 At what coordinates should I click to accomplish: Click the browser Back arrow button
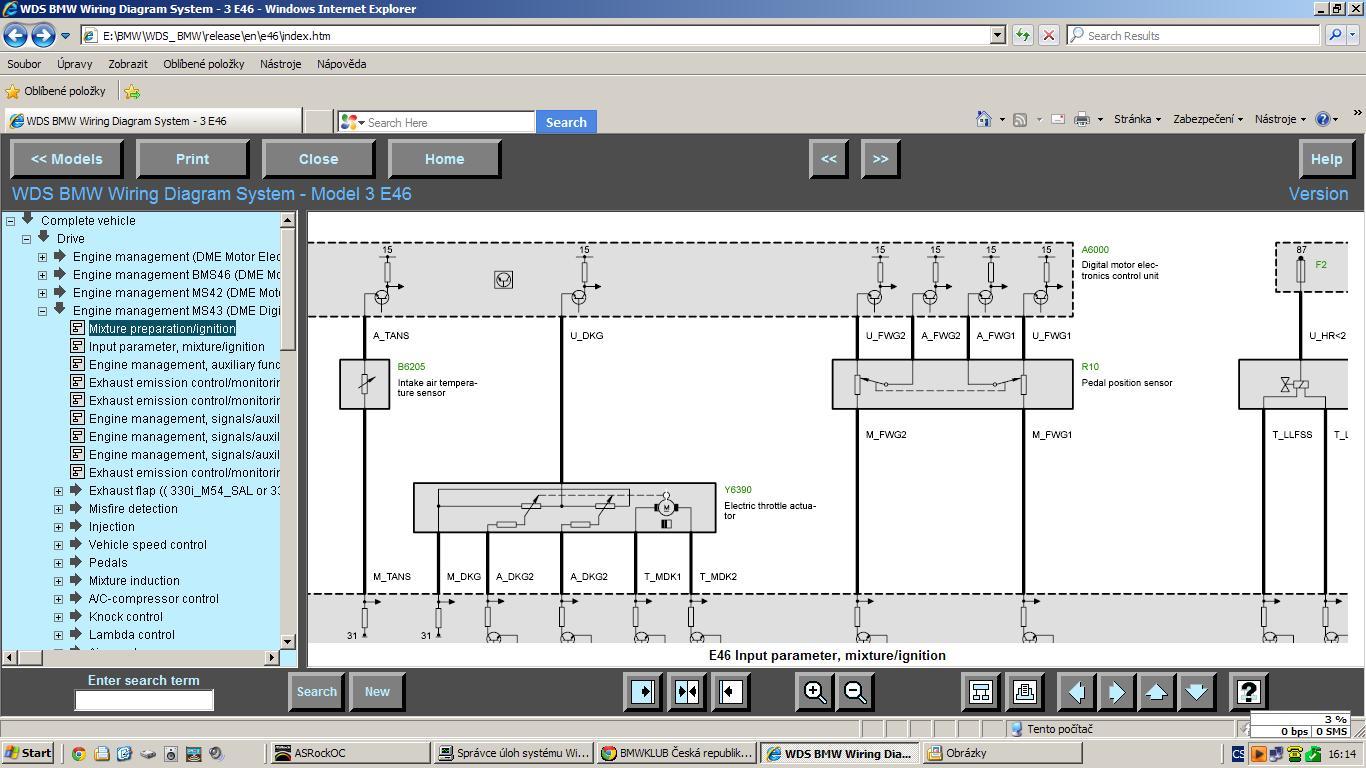coord(15,35)
